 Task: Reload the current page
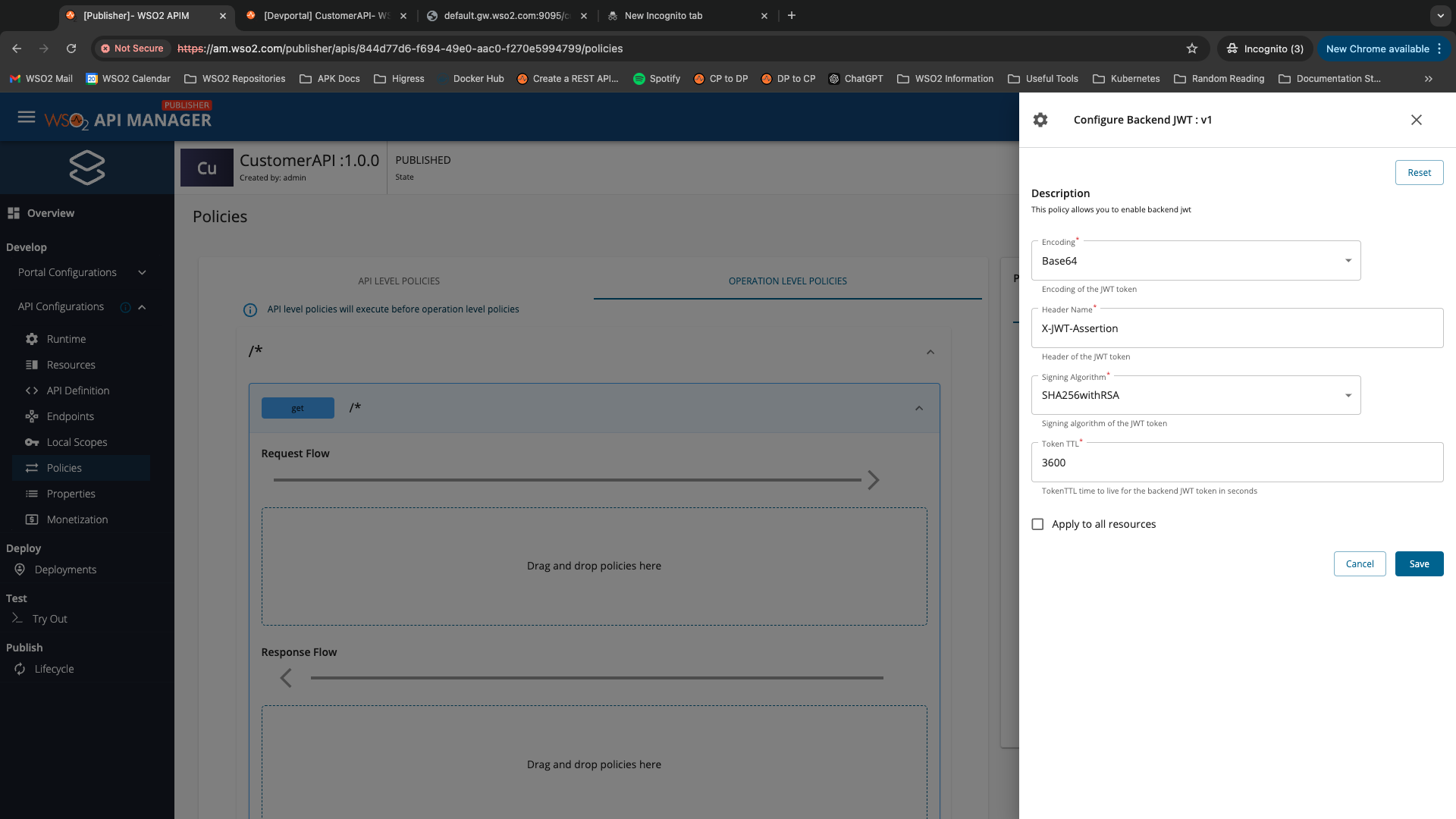tap(71, 49)
